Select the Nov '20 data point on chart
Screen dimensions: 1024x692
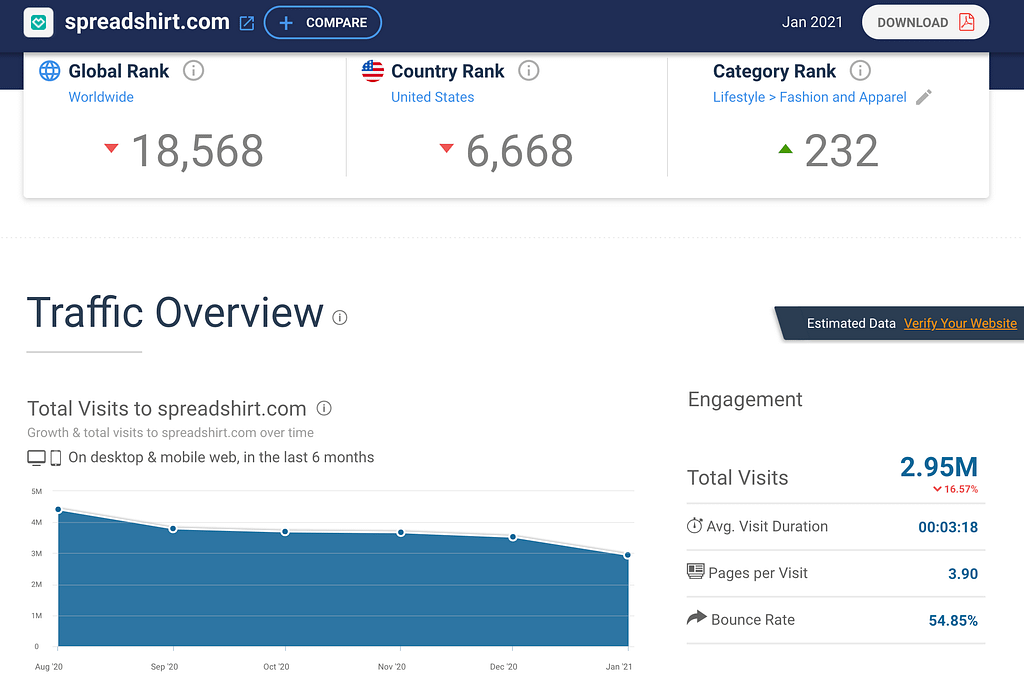[x=401, y=533]
